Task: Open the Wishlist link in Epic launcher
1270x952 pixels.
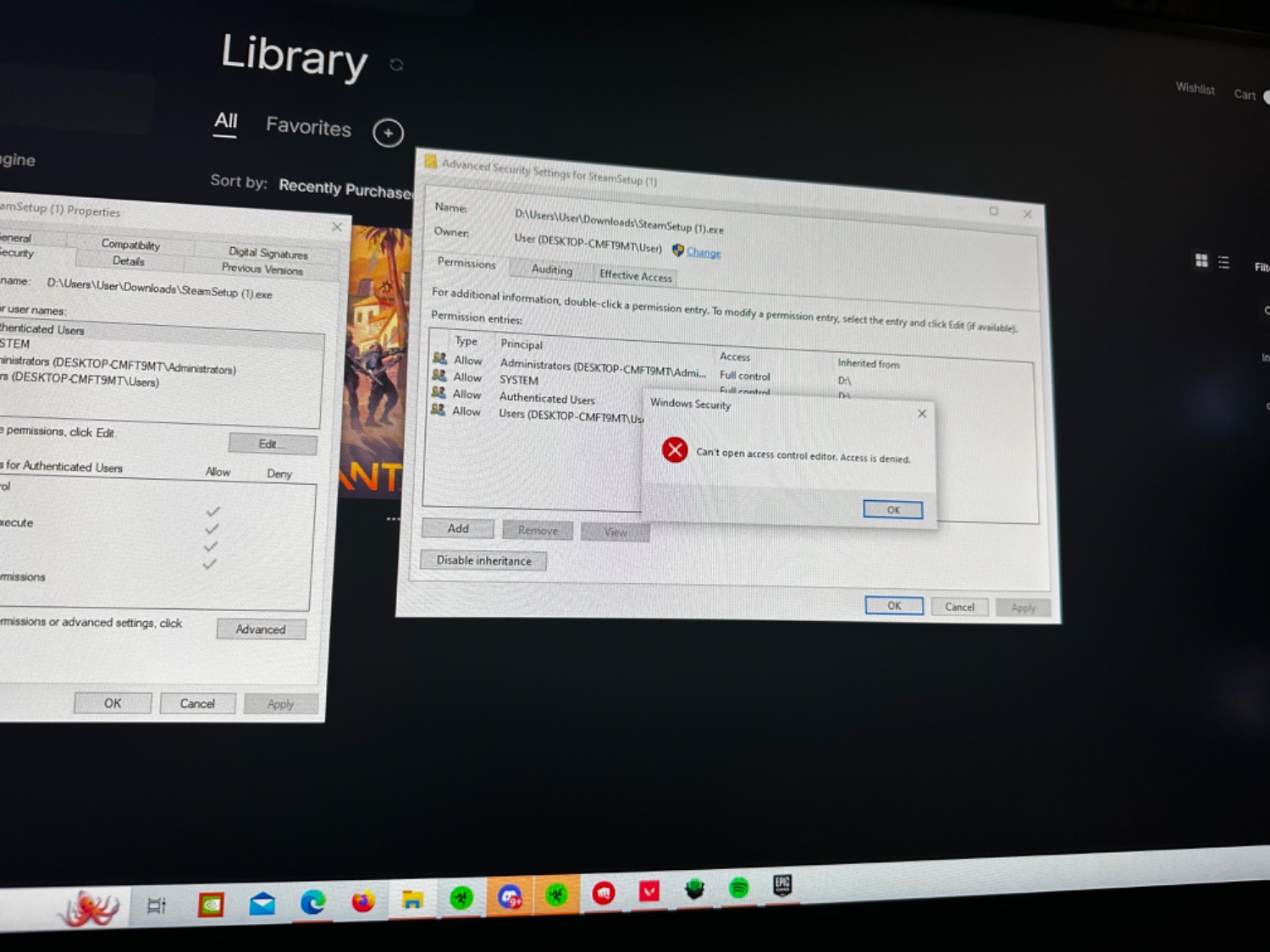Action: coord(1195,88)
